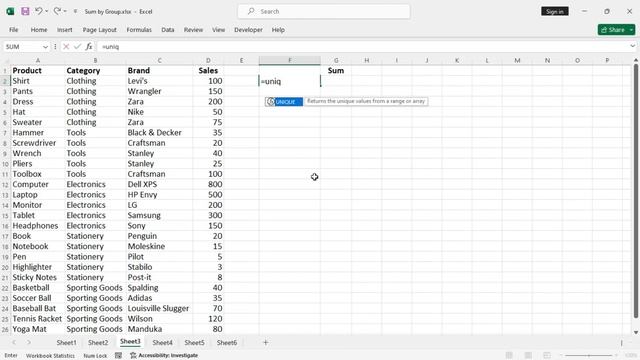
Task: Expand the Name Box dropdown
Action: coord(45,47)
